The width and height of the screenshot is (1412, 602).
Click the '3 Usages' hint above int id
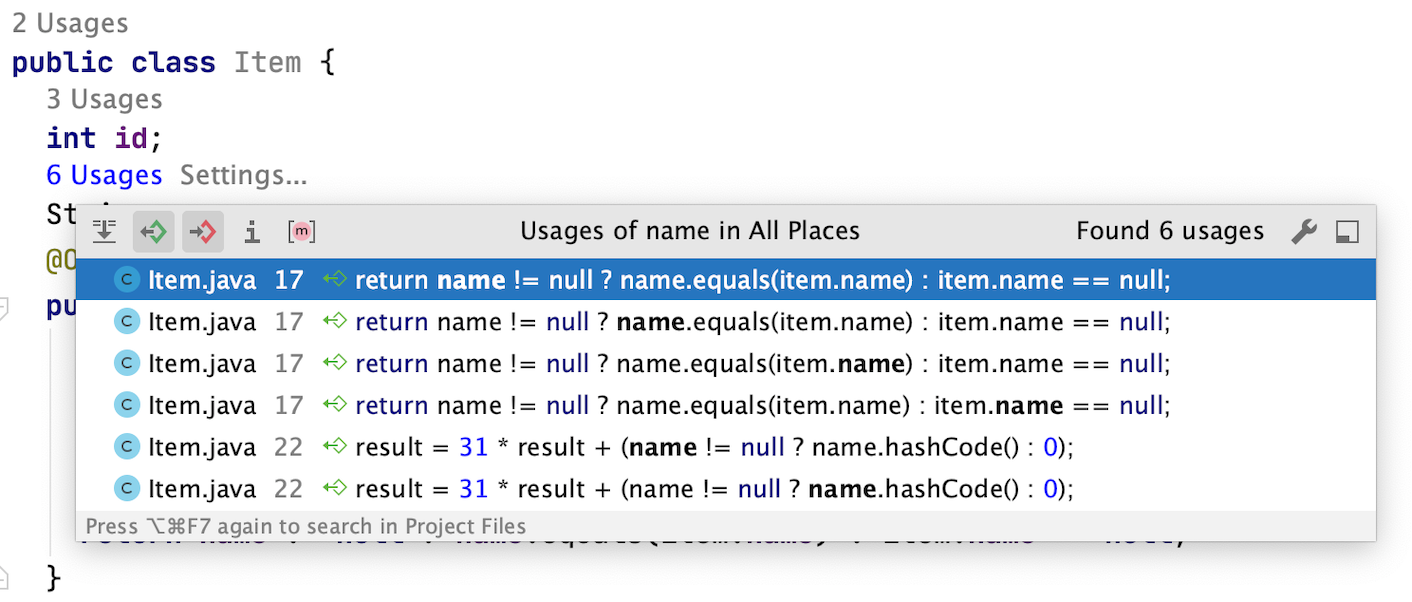(104, 100)
